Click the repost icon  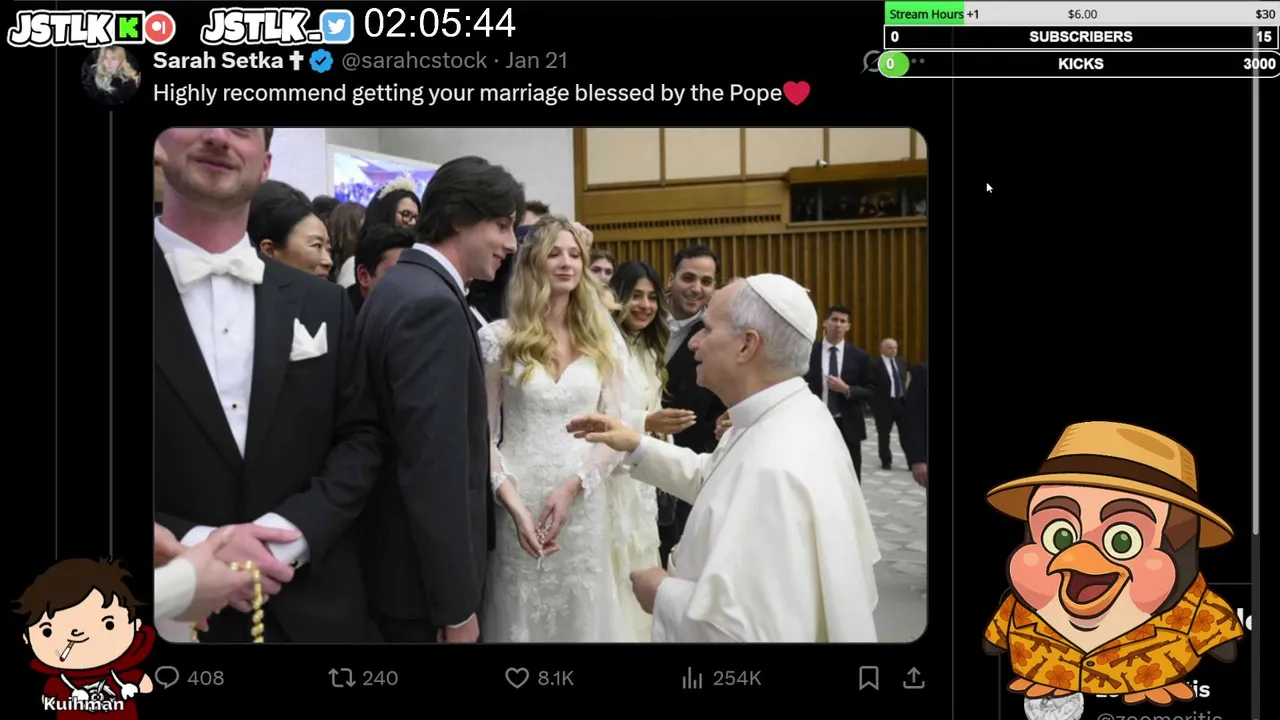pyautogui.click(x=342, y=678)
